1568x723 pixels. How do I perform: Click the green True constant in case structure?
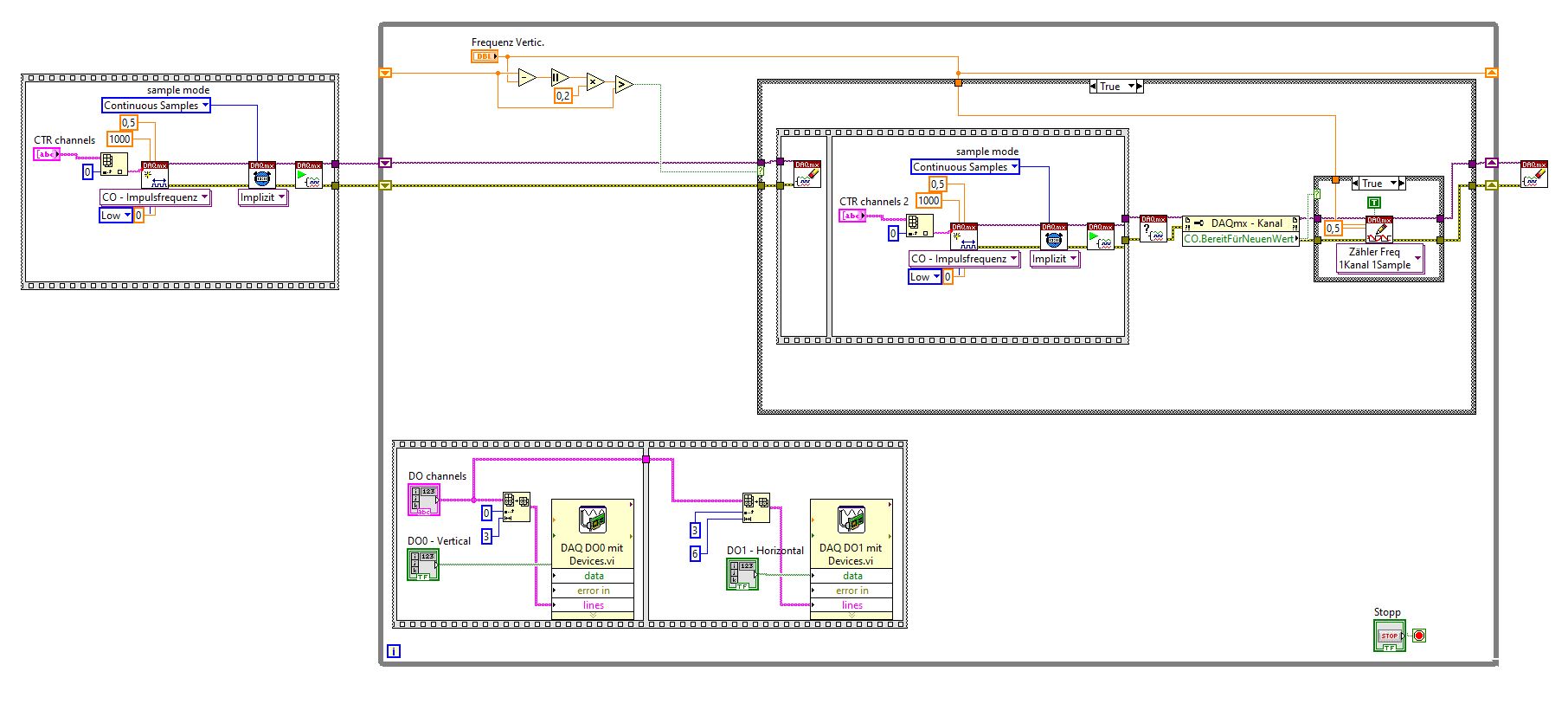[x=1374, y=203]
